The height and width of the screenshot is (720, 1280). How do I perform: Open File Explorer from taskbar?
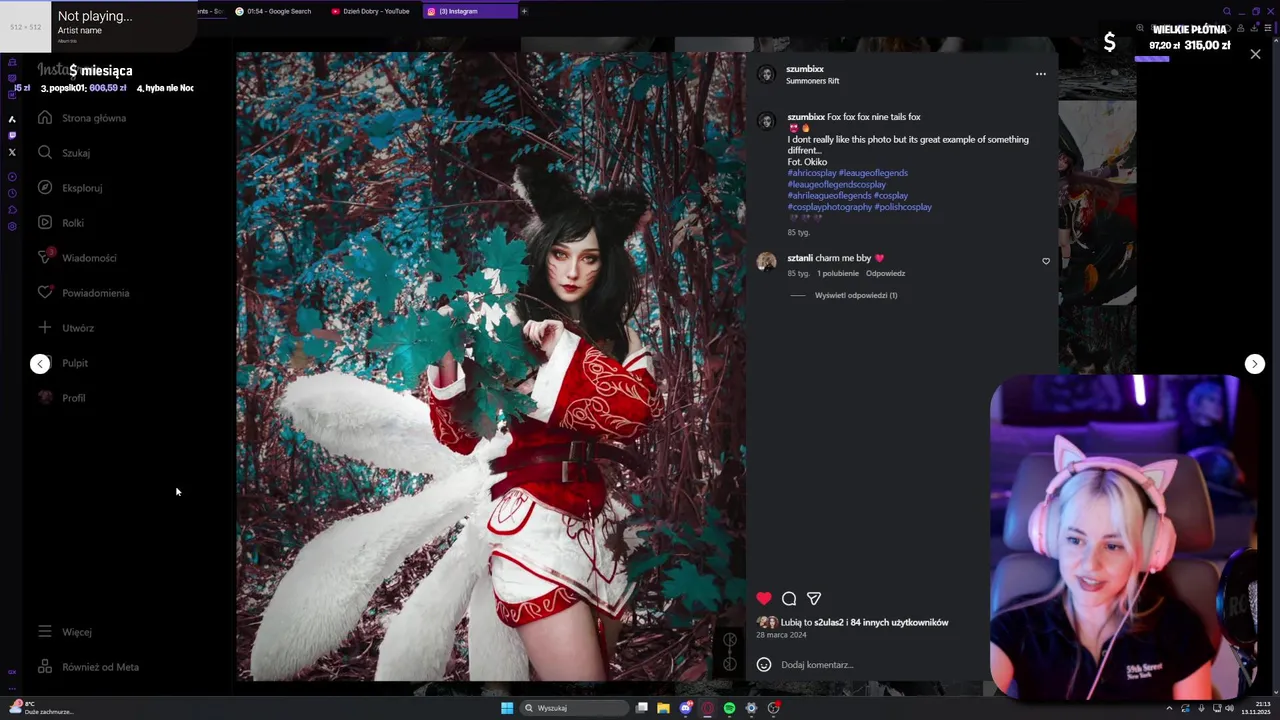point(663,708)
